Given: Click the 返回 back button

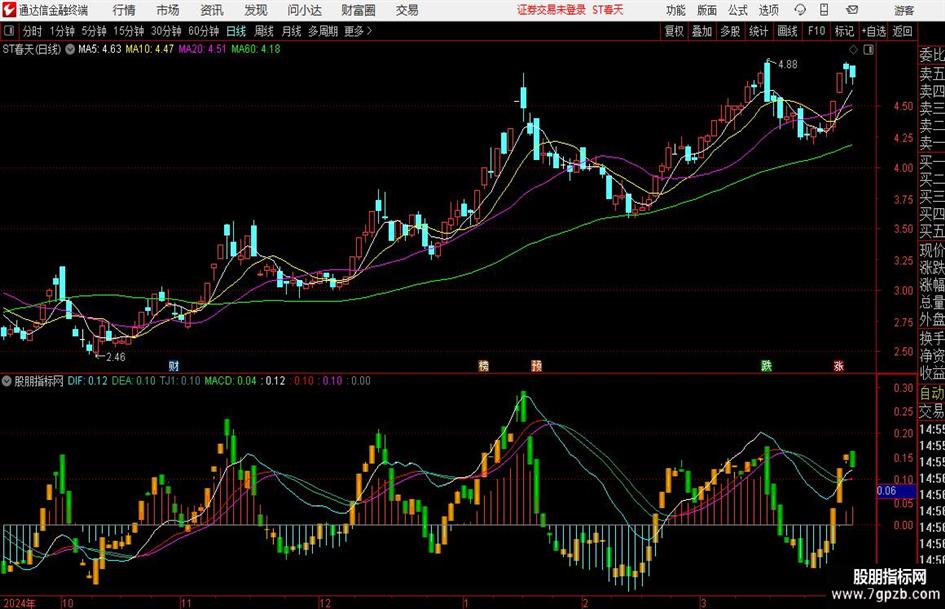Looking at the screenshot, I should (x=902, y=31).
